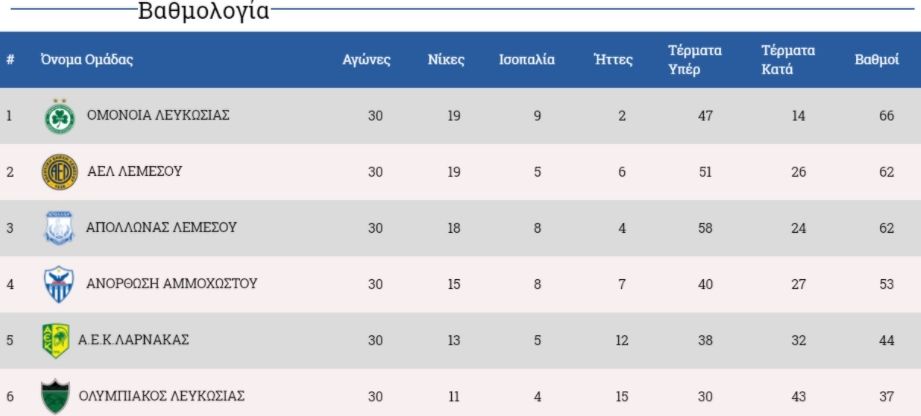The height and width of the screenshot is (416, 921).
Task: Click the AEL Limassol yellow crest
Action: tap(60, 172)
